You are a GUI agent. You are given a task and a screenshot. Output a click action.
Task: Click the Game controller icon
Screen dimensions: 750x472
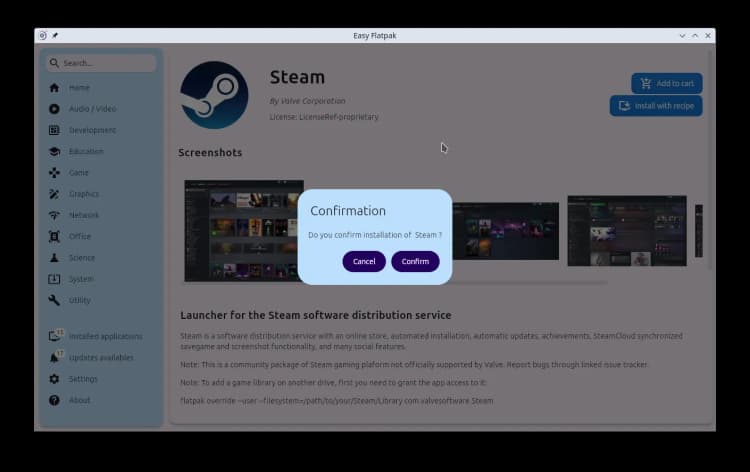[x=54, y=173]
